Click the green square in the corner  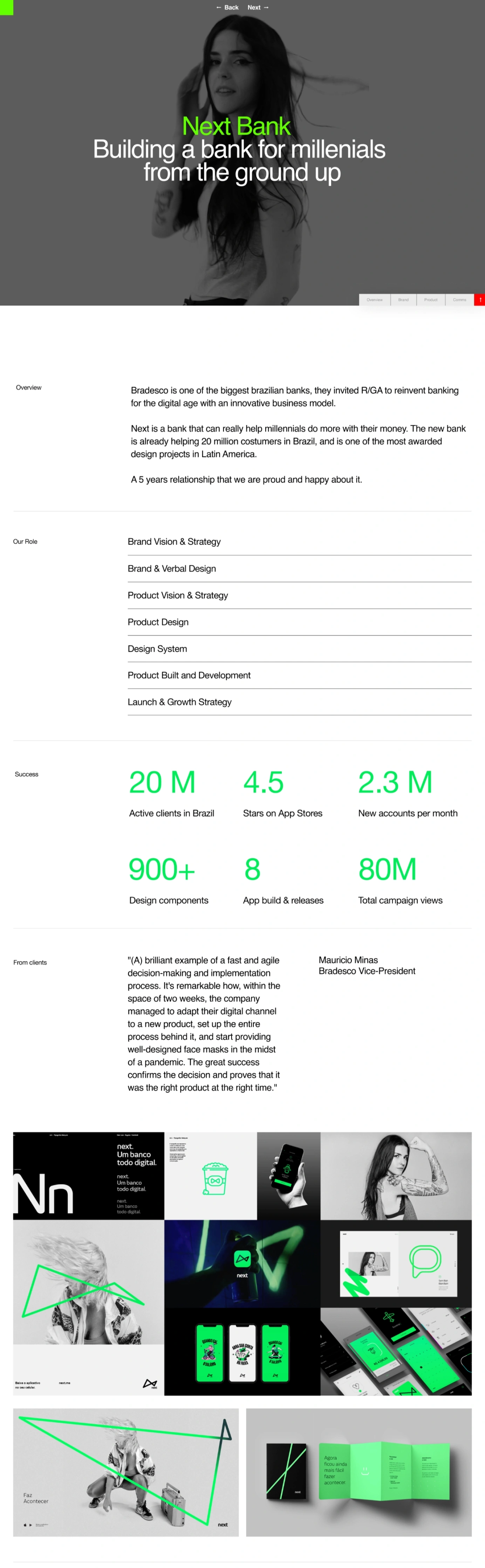[6, 7]
